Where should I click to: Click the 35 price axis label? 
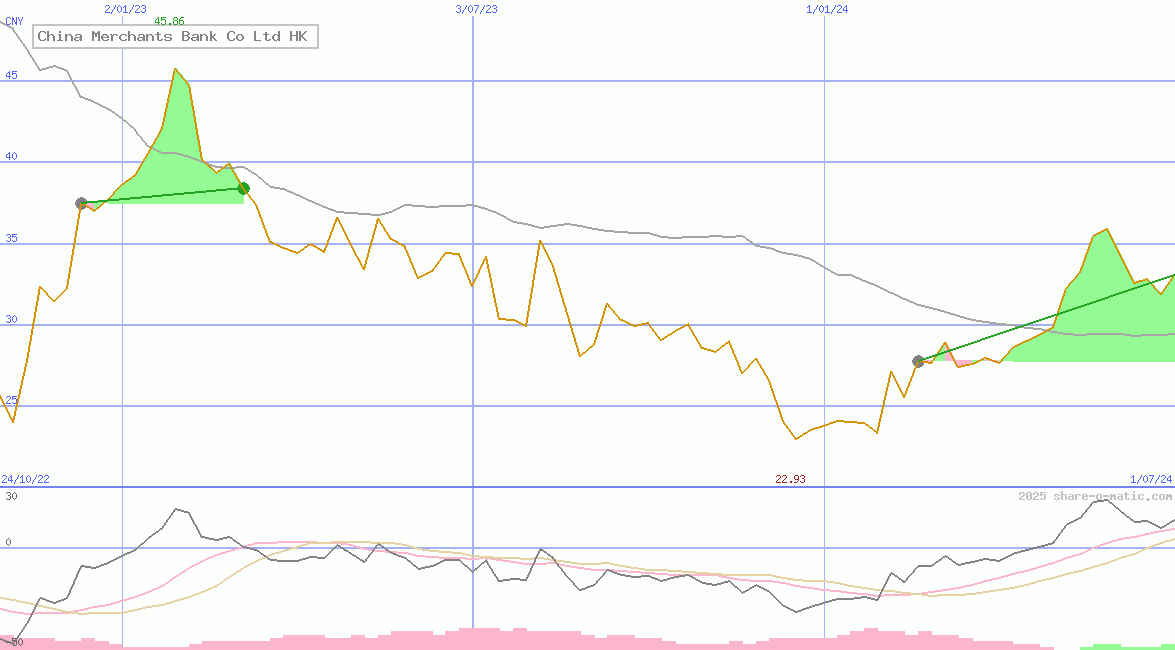pos(11,238)
